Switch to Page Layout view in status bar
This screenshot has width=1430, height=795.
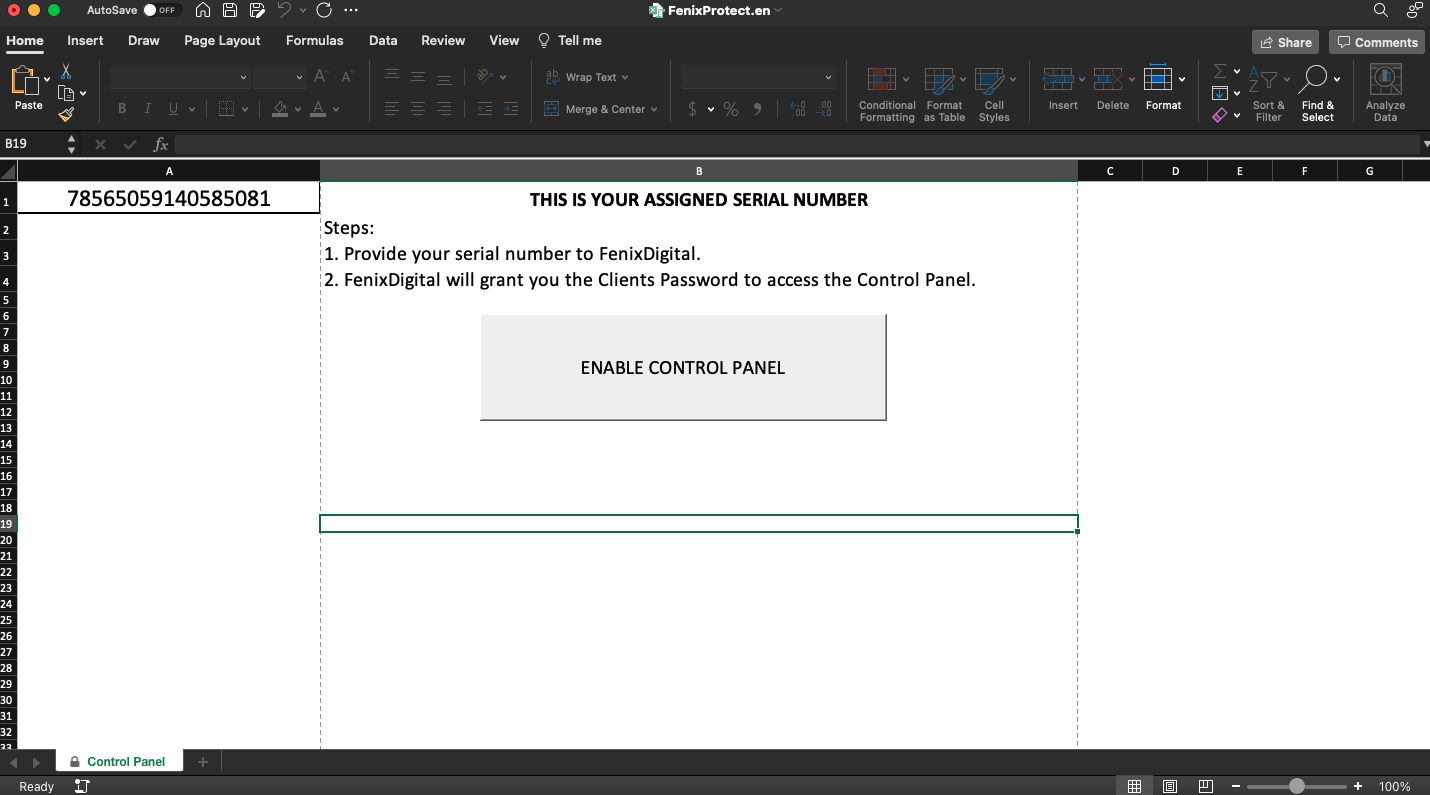[1170, 786]
